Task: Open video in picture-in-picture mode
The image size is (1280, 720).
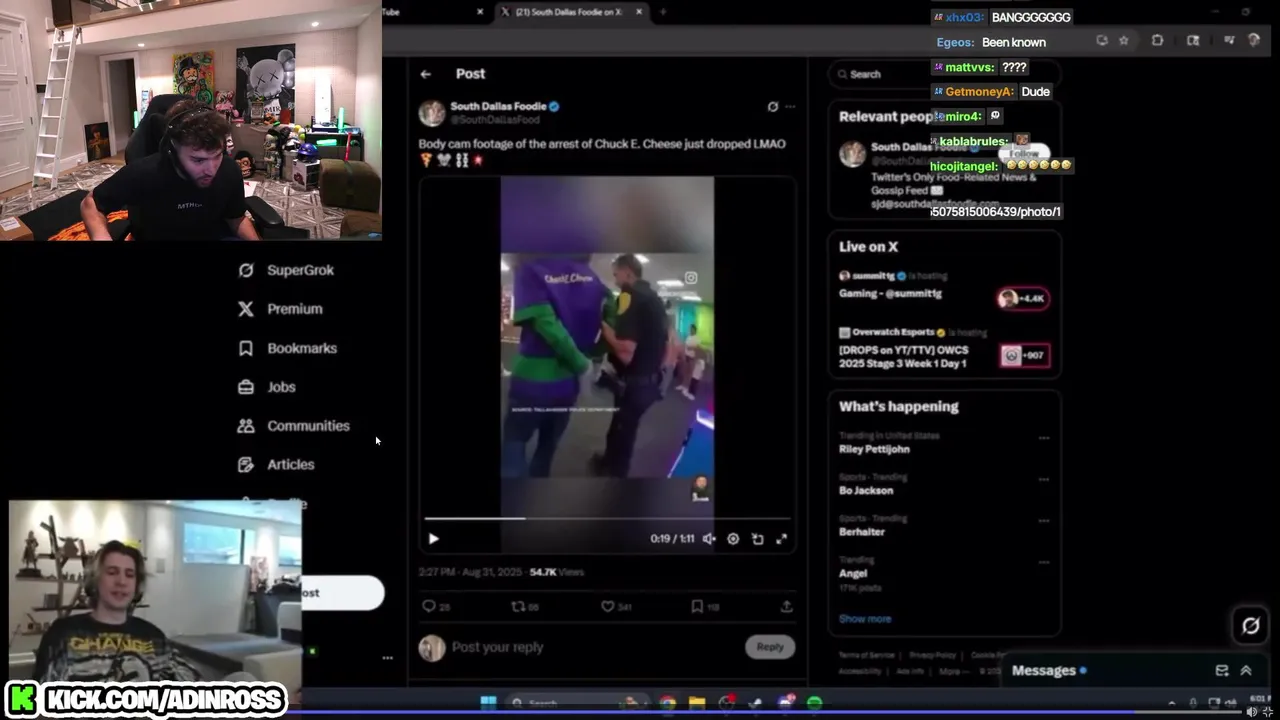Action: (757, 539)
